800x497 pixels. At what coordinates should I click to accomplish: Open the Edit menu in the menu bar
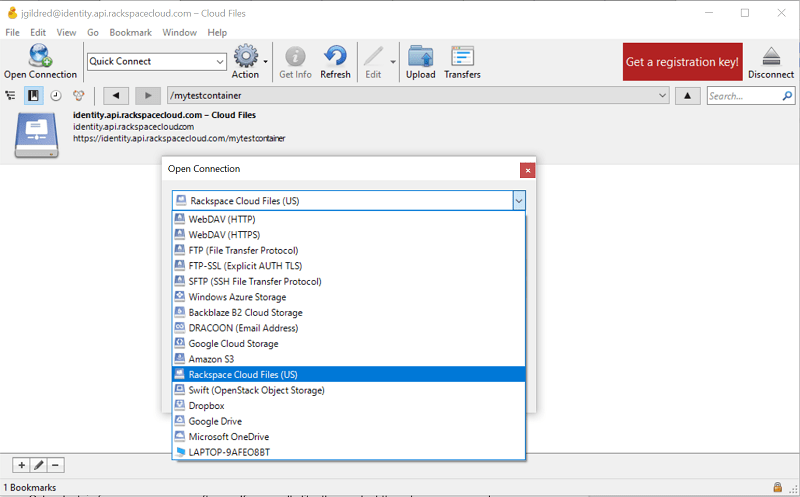pyautogui.click(x=38, y=32)
